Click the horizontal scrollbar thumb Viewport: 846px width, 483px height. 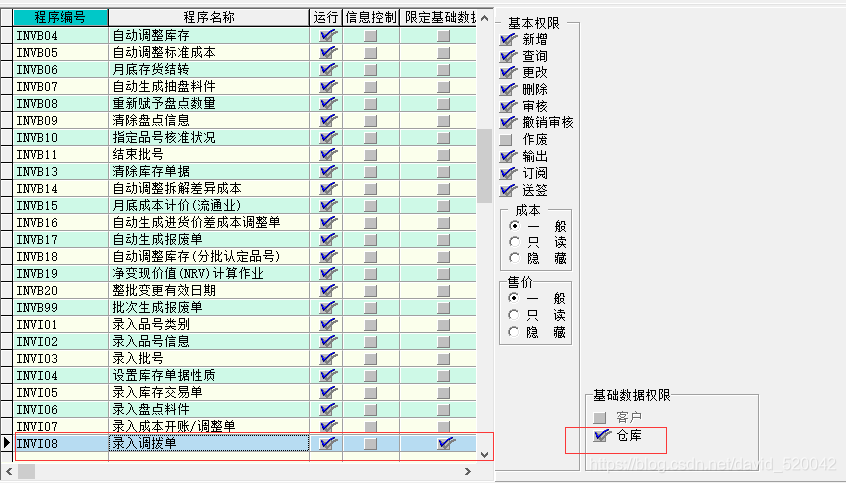[x=26, y=472]
